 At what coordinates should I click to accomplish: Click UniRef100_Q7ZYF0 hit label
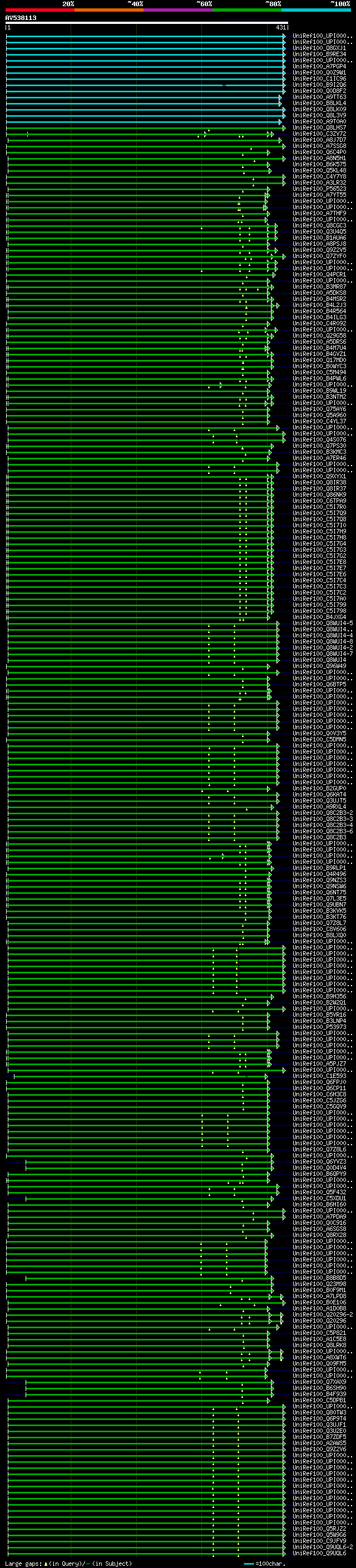(319, 256)
